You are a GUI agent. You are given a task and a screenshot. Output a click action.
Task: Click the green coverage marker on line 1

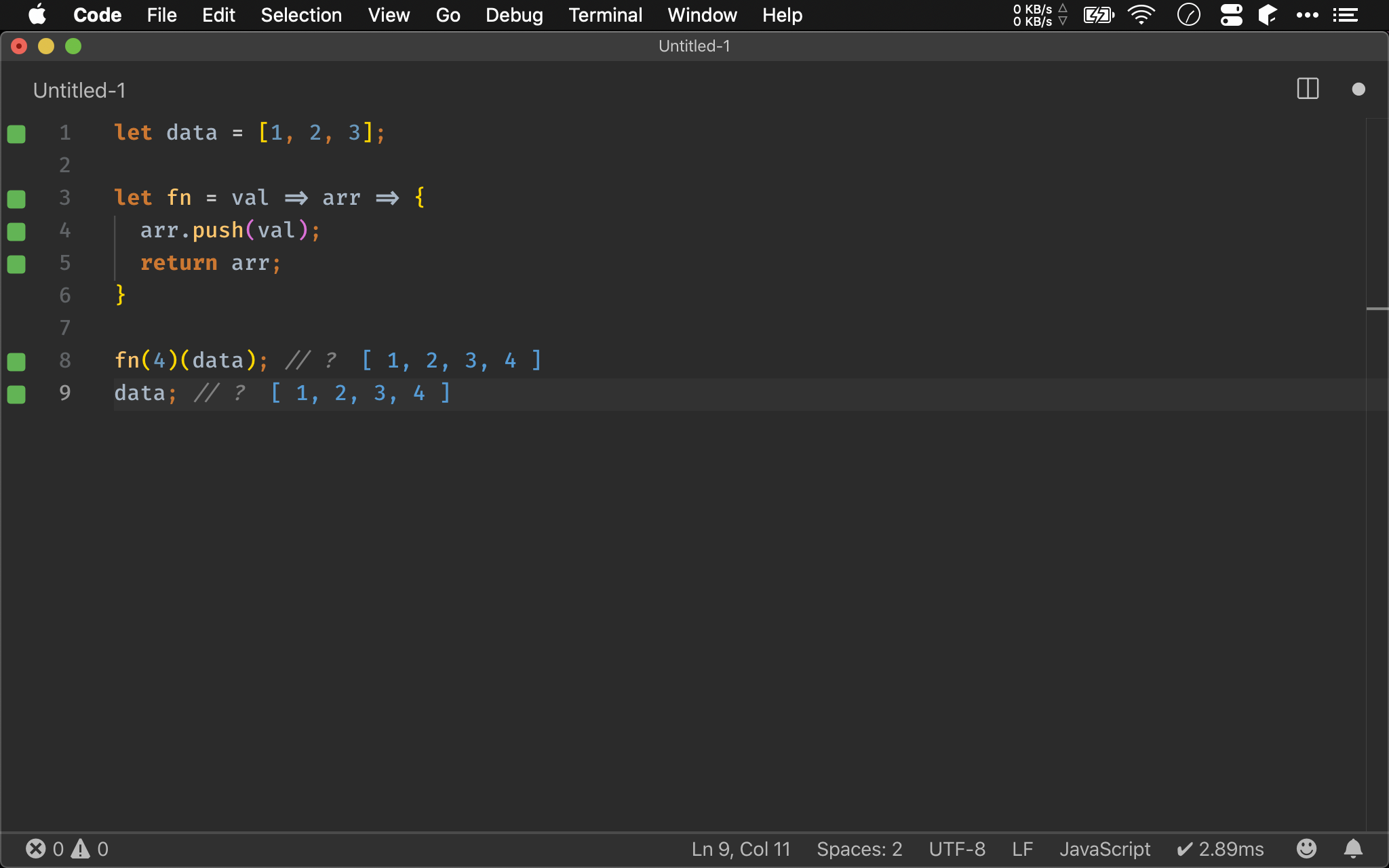16,134
